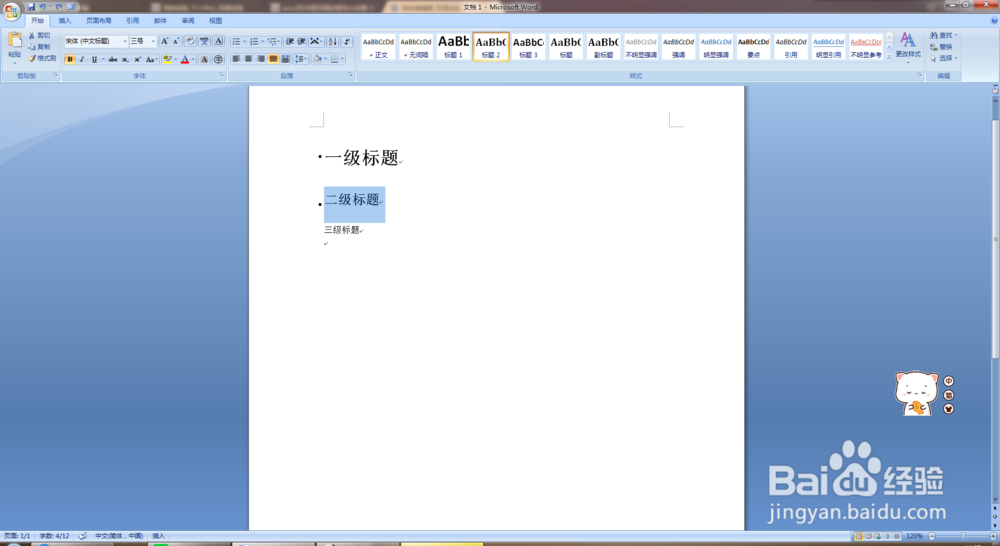Adjust the zoom slider in status bar
This screenshot has width=1000, height=546.
pyautogui.click(x=962, y=536)
